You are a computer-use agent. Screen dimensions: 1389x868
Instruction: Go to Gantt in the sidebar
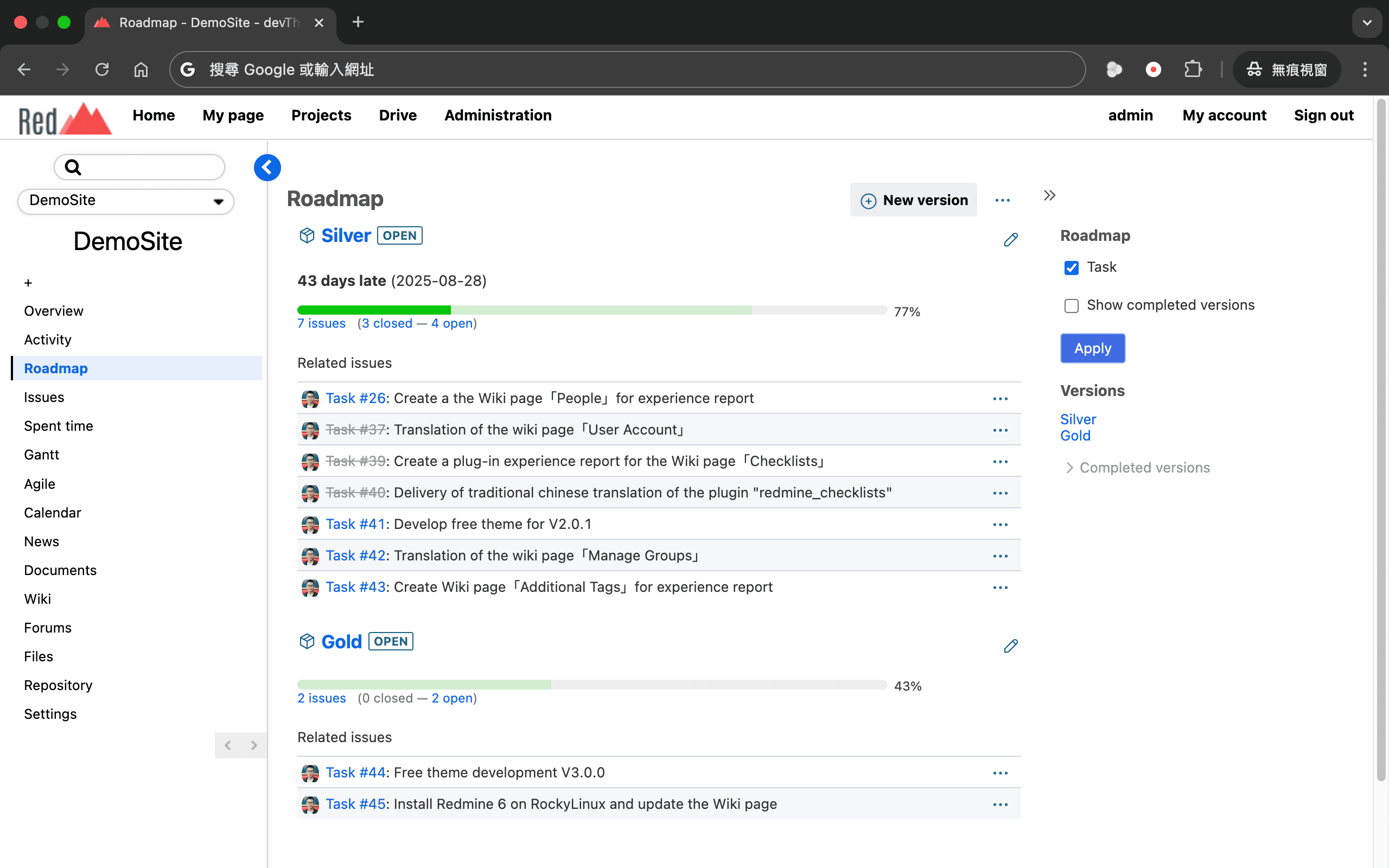pyautogui.click(x=41, y=455)
